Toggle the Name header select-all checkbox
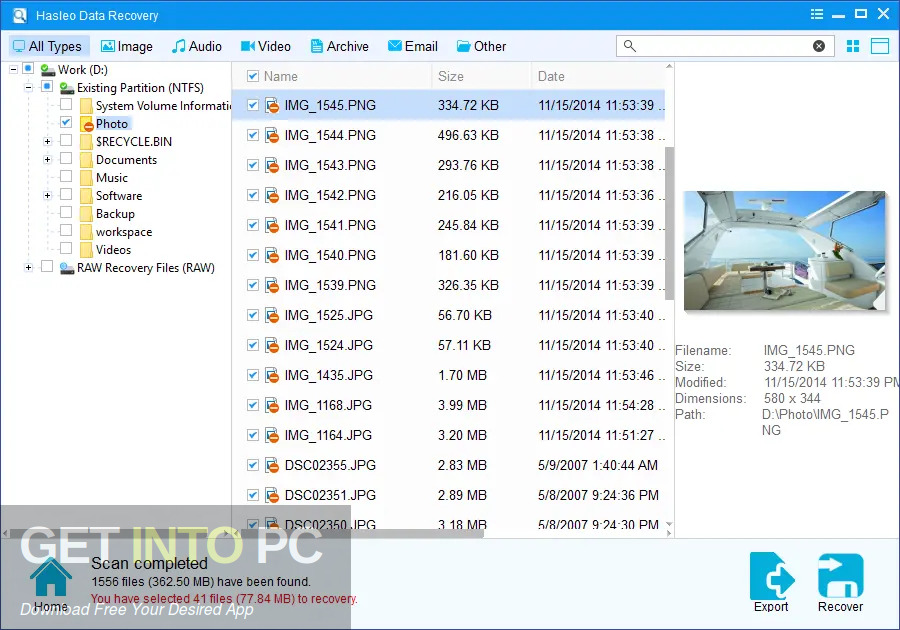Image resolution: width=900 pixels, height=630 pixels. click(x=253, y=76)
